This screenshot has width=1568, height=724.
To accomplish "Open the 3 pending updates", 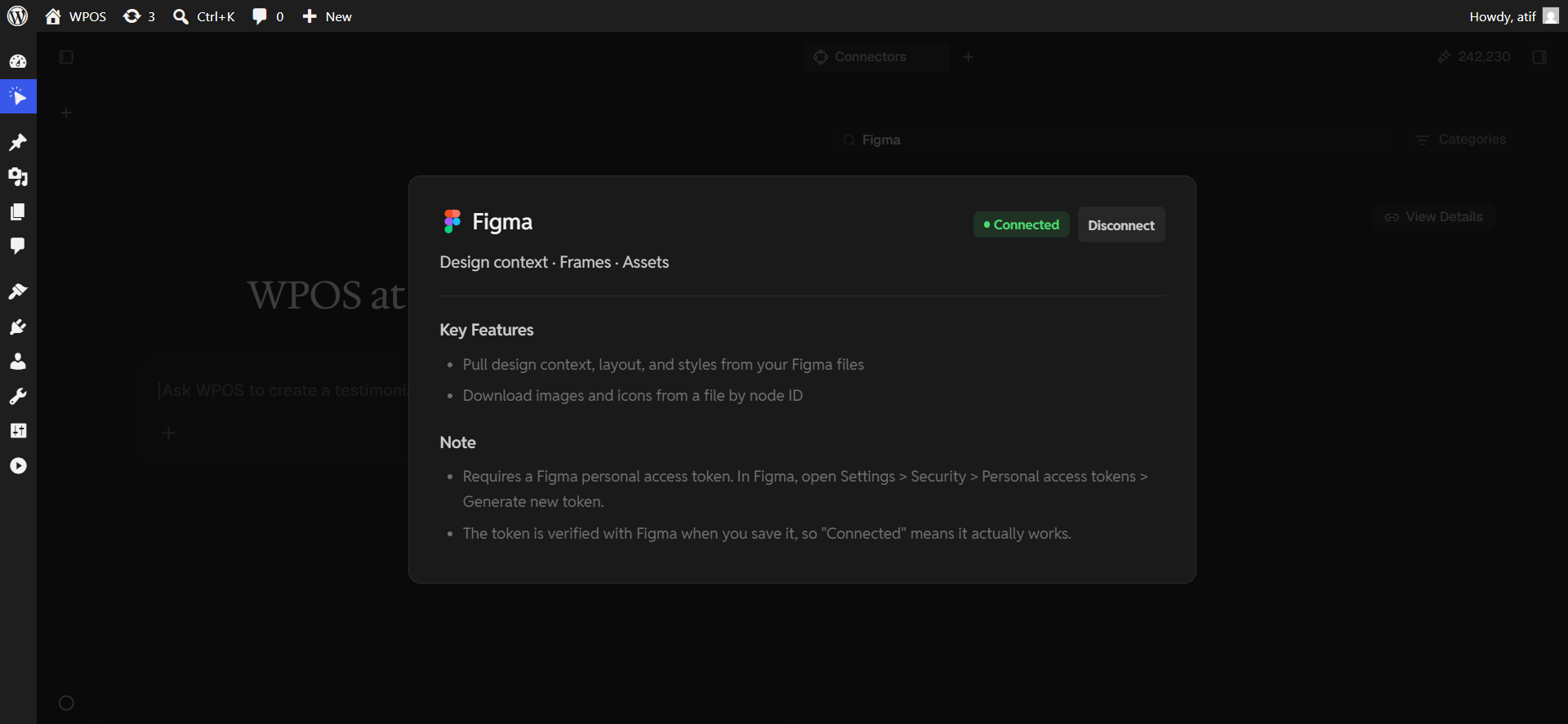I will (139, 16).
